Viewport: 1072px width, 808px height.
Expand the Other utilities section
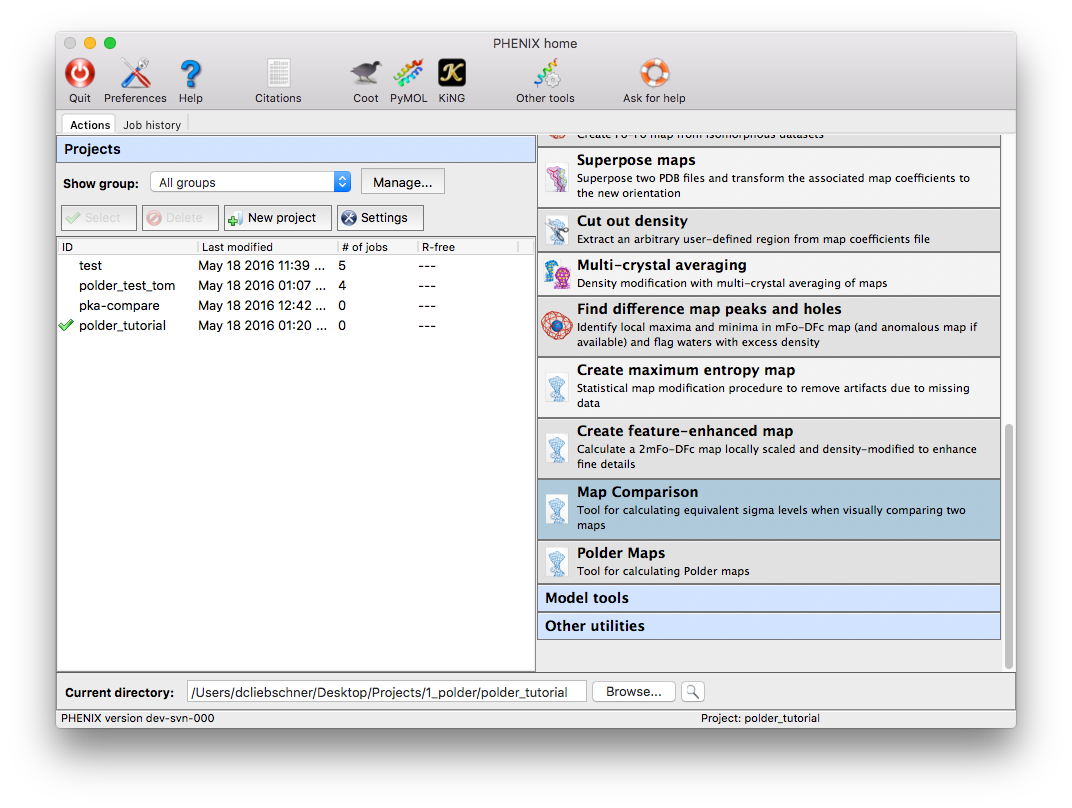coord(768,626)
